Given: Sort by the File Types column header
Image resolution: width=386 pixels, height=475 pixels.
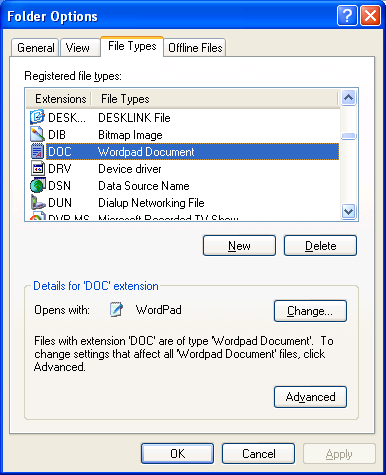Looking at the screenshot, I should (x=215, y=99).
